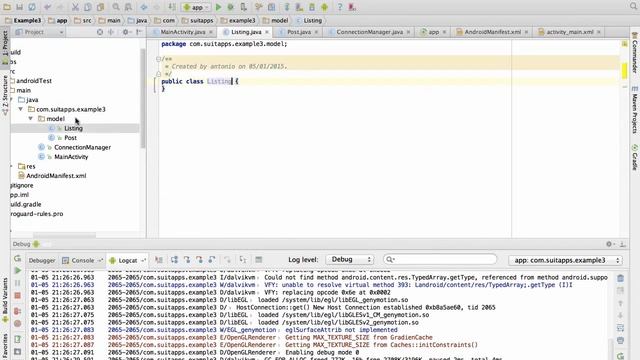
Task: Click the Example3 breadcrumb
Action: pos(23,20)
